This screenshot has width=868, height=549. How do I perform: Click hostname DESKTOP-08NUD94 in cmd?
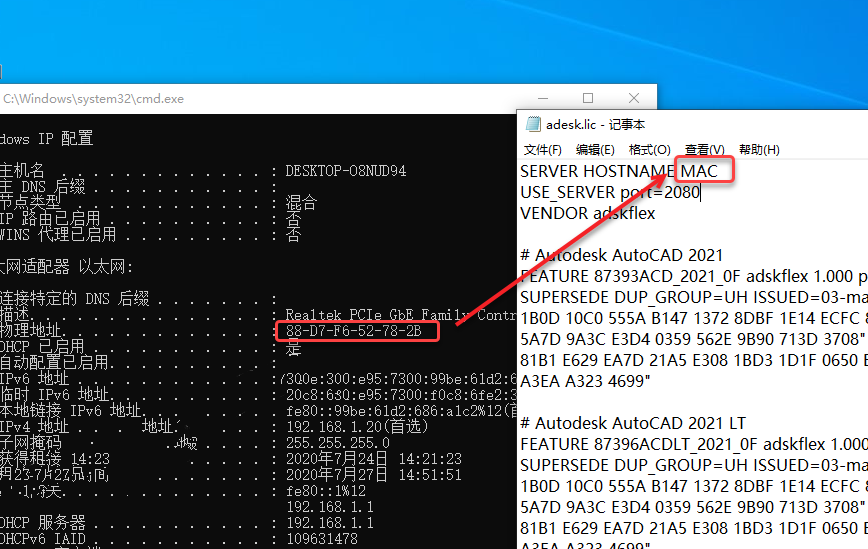coord(345,170)
